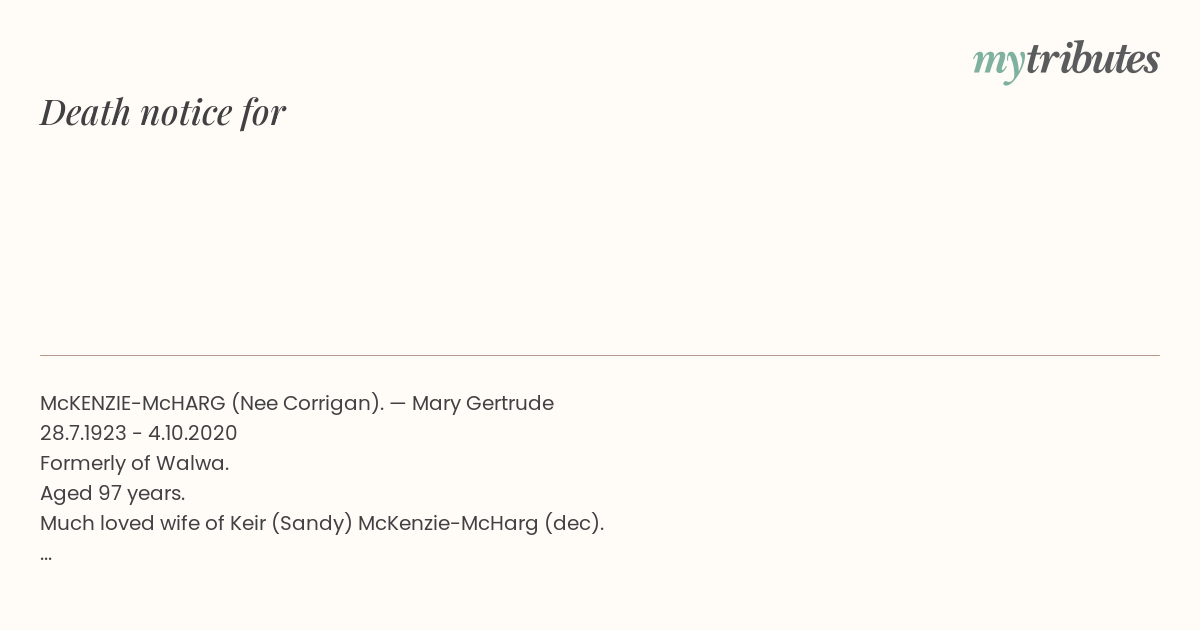Click the em dash before "Mary Gertrude"

coord(398,403)
